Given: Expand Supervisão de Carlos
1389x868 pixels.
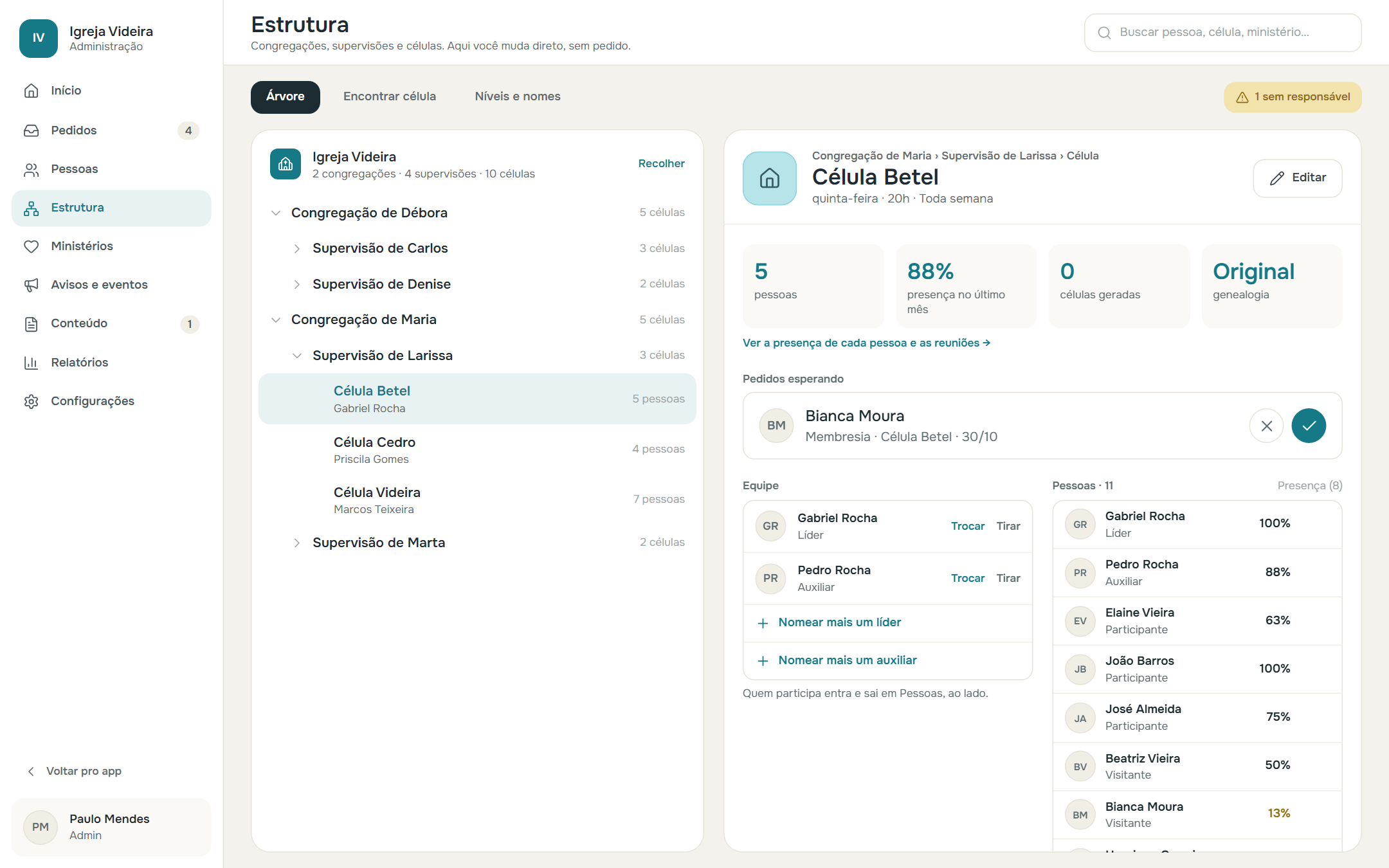Looking at the screenshot, I should click(x=297, y=249).
